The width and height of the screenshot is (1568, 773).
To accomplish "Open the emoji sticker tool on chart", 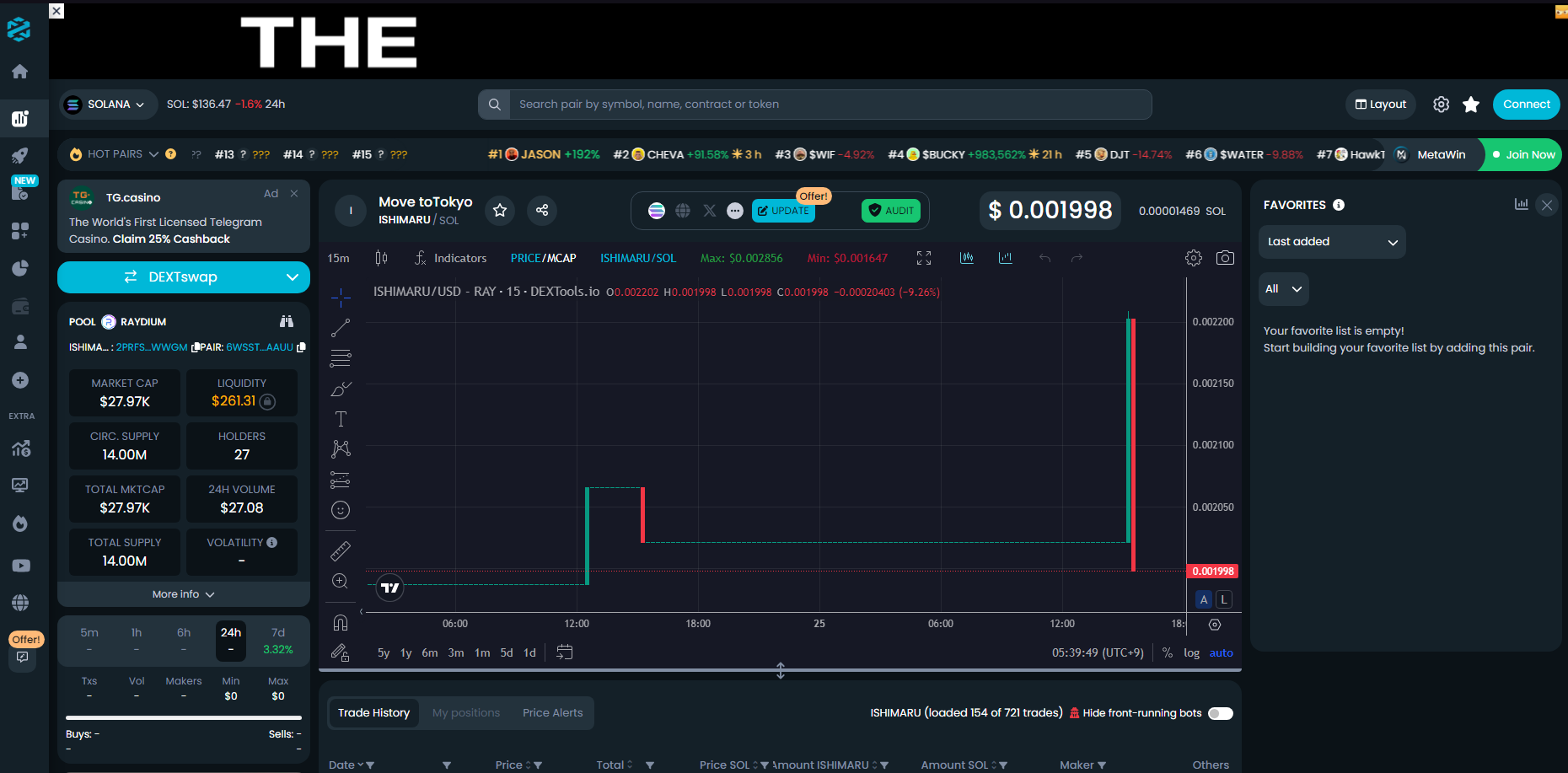I will [341, 510].
